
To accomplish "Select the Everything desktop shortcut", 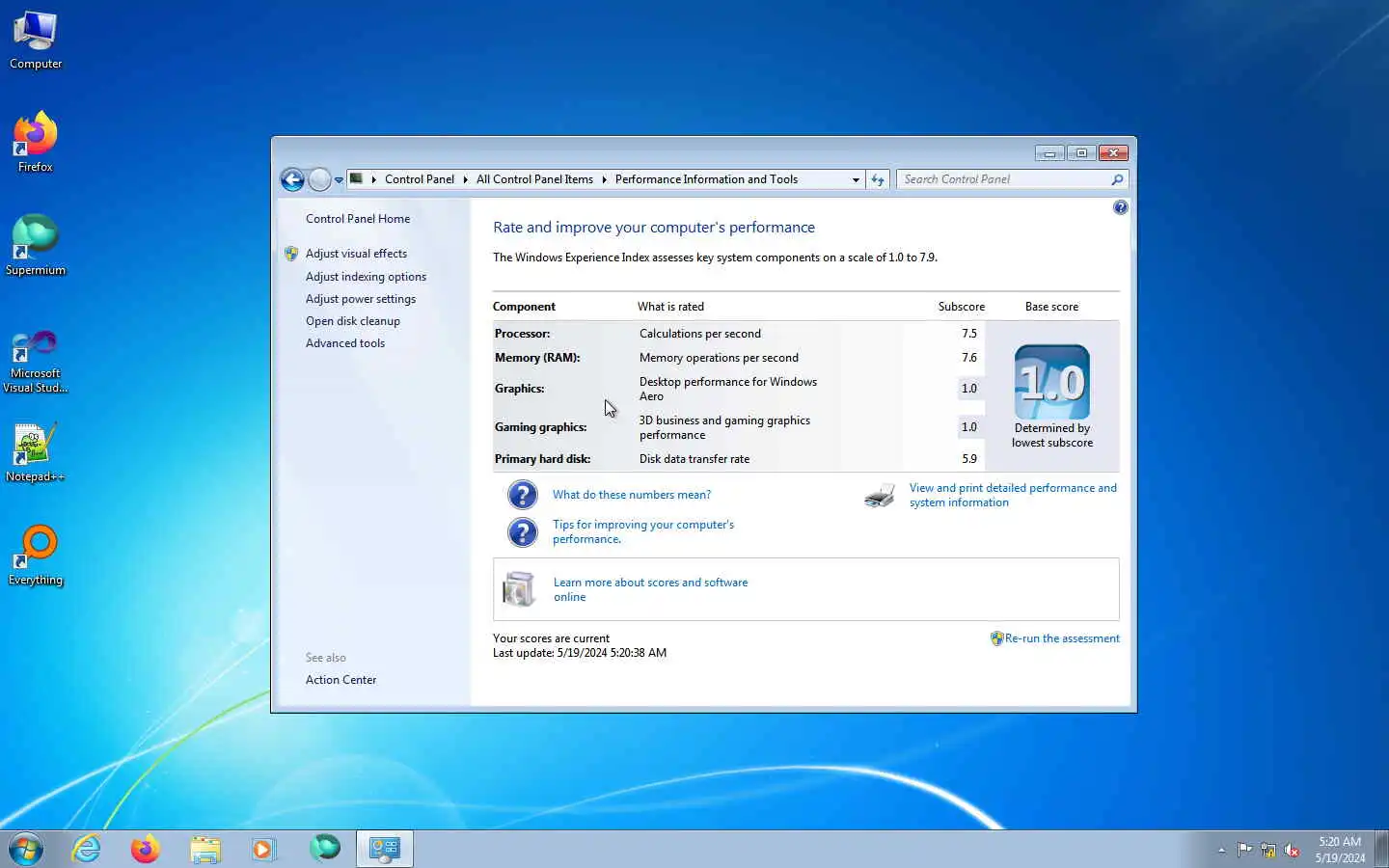I will pyautogui.click(x=36, y=556).
